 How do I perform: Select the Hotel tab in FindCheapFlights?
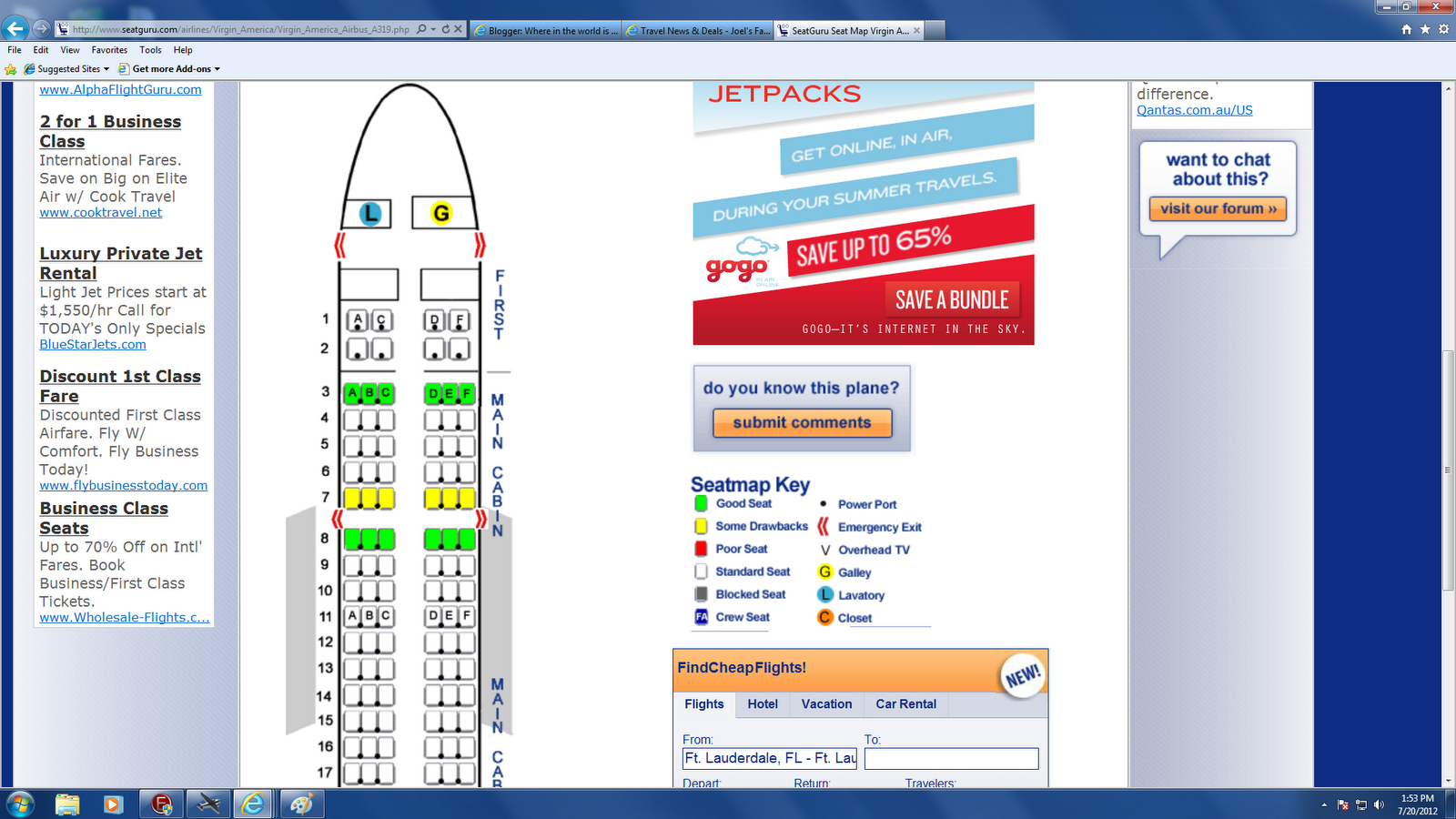(763, 704)
